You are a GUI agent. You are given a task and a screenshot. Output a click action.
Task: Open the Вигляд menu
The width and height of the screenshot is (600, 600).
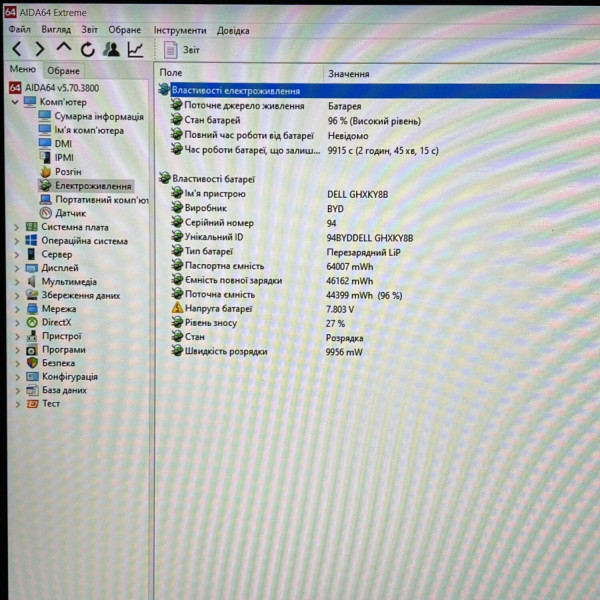56,29
